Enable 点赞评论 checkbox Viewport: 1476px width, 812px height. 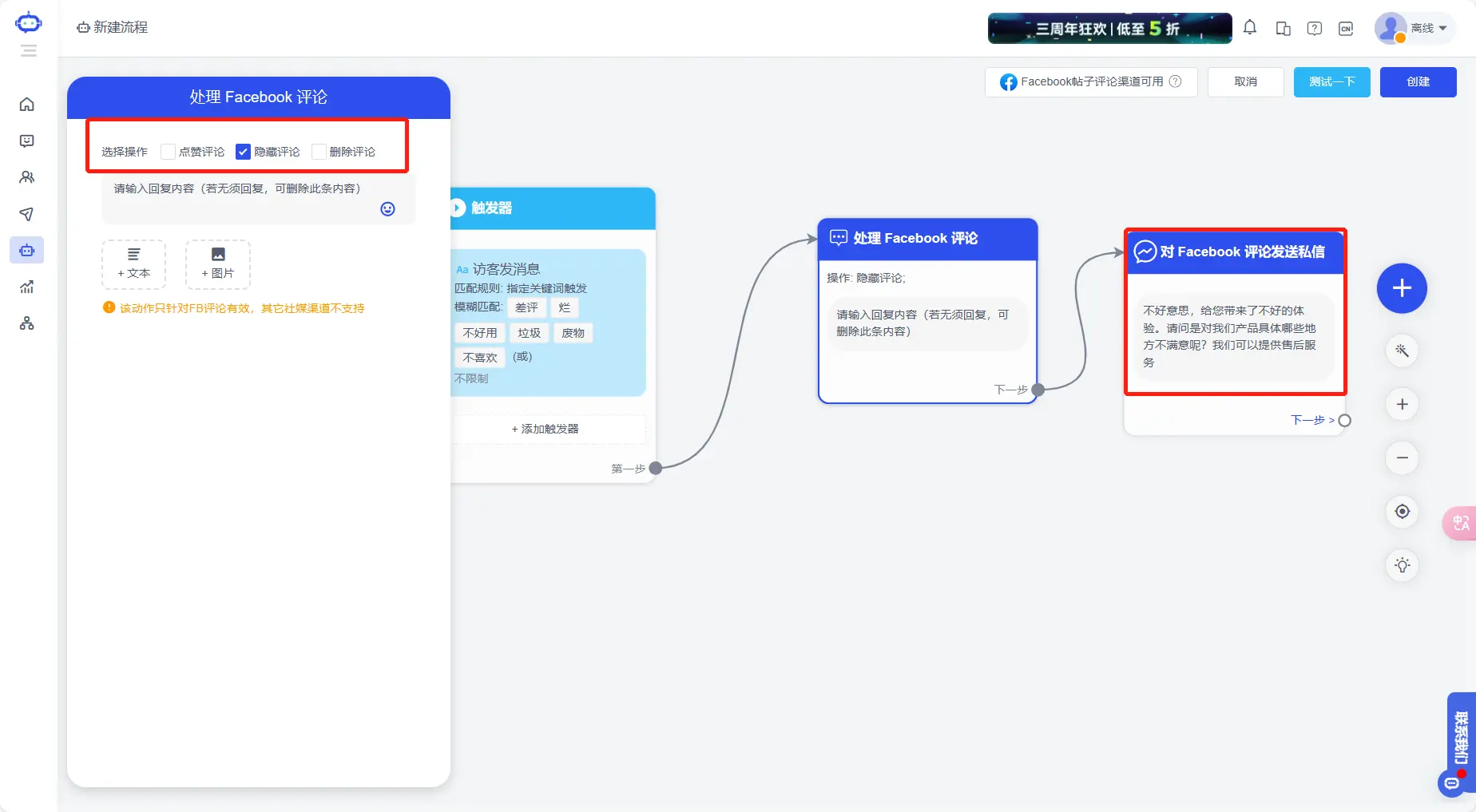click(168, 151)
